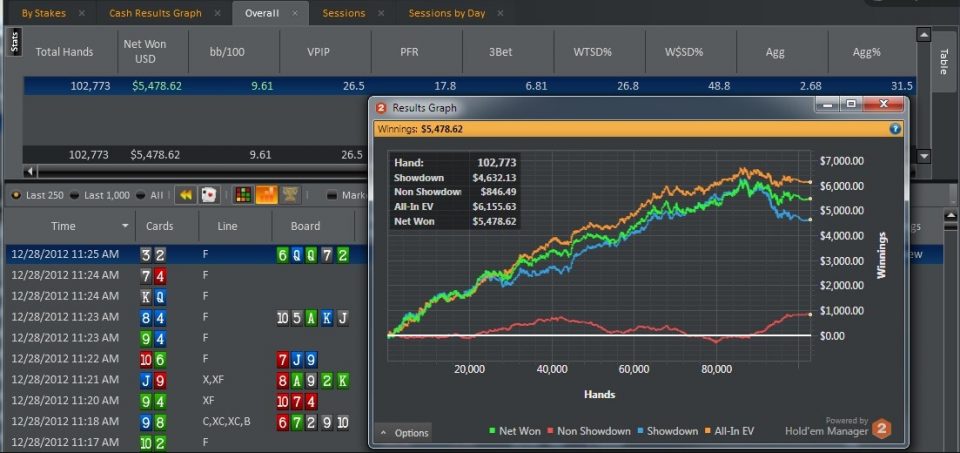Image resolution: width=960 pixels, height=453 pixels.
Task: Open help icon in Results Graph
Action: coord(895,128)
